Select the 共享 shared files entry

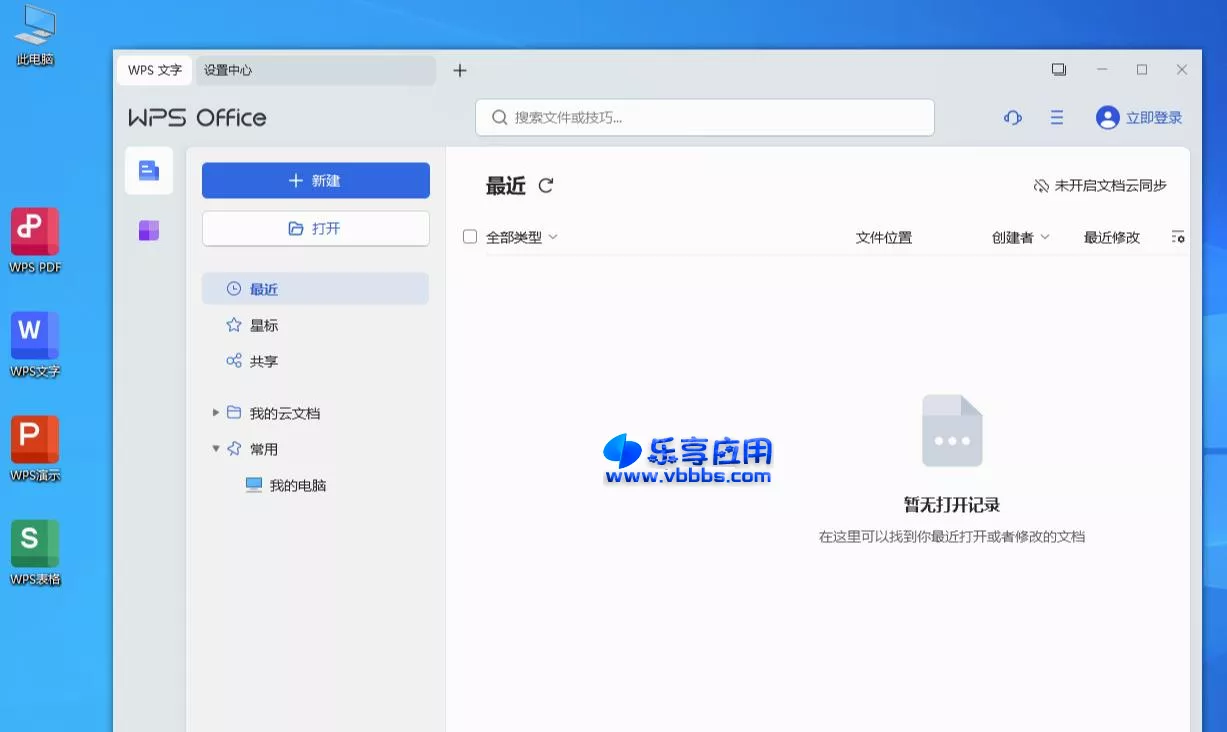[264, 360]
